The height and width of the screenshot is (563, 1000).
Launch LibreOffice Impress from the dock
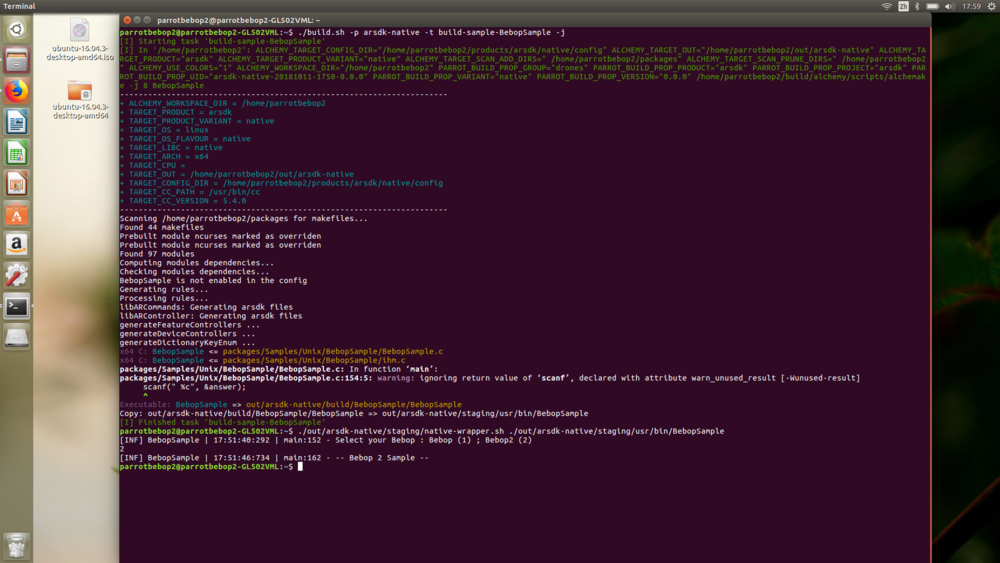point(16,184)
